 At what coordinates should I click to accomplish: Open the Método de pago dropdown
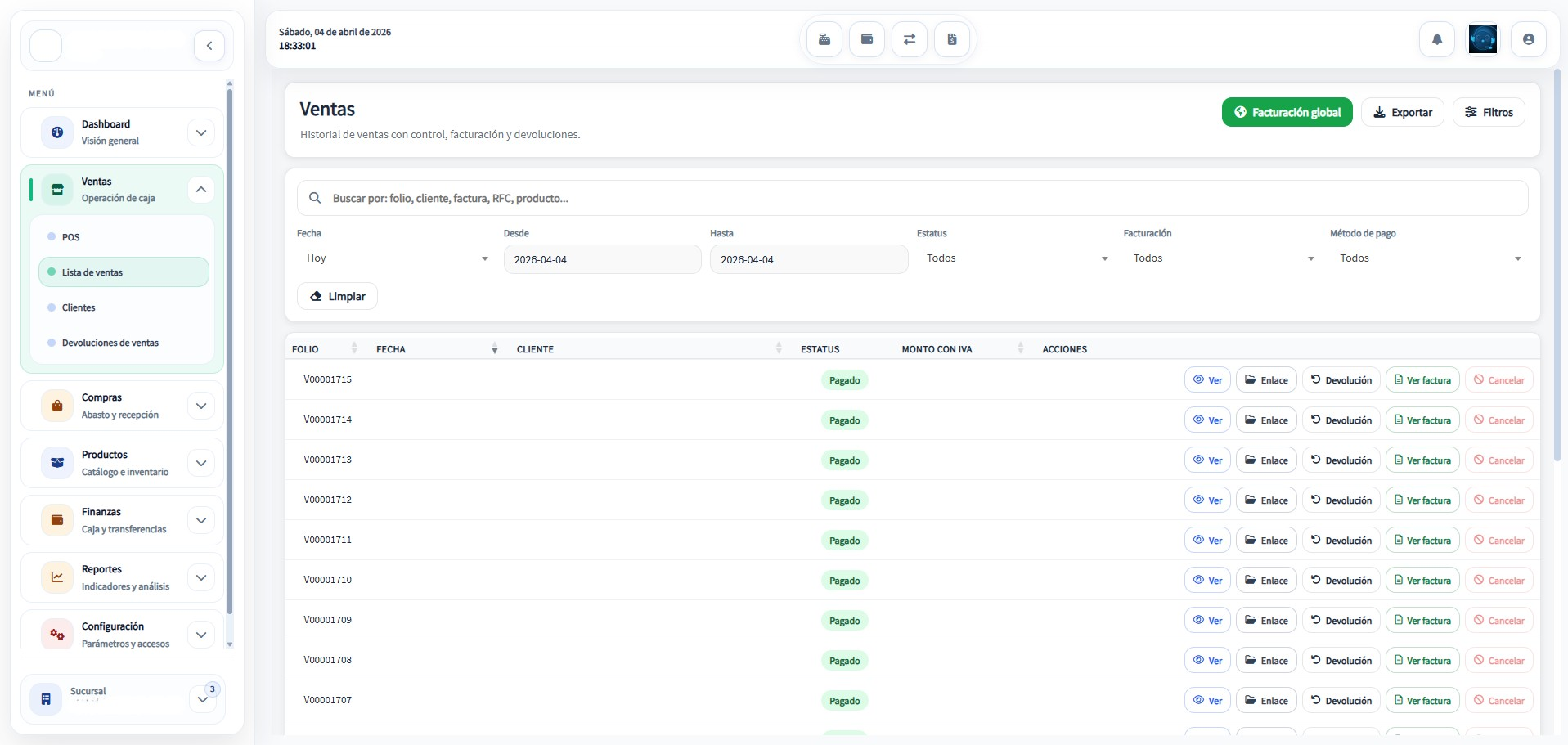pyautogui.click(x=1428, y=258)
